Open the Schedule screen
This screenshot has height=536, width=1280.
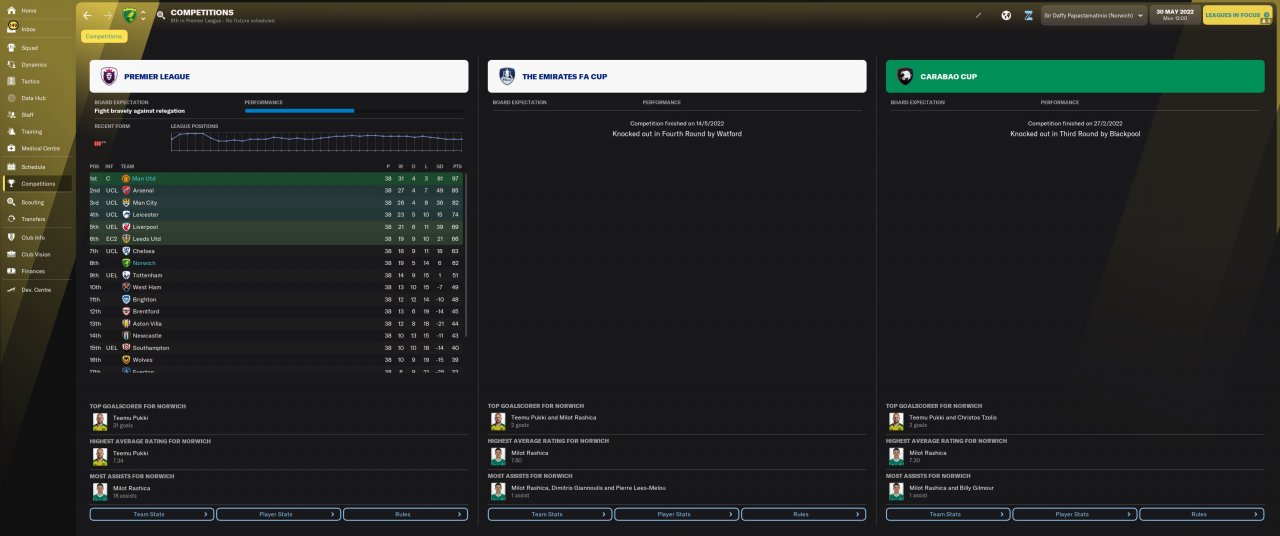tap(33, 167)
